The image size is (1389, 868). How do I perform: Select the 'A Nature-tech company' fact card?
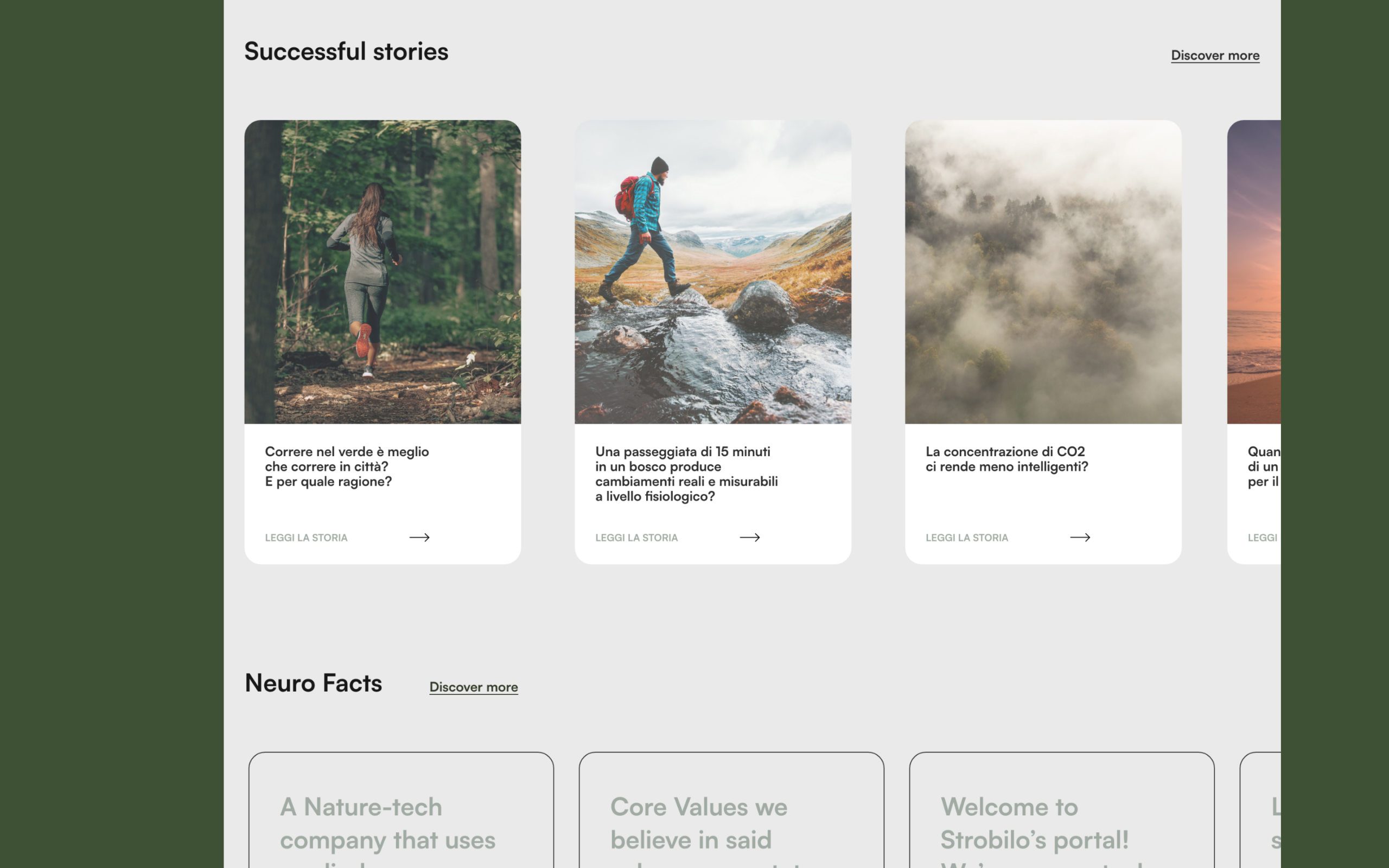pos(400,815)
